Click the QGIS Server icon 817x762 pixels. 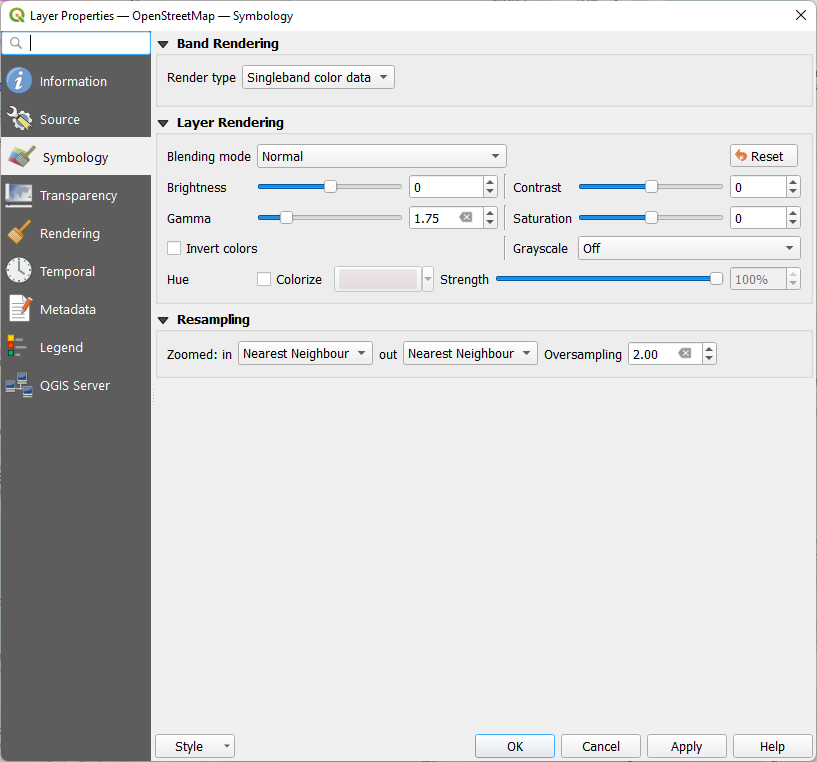click(19, 385)
